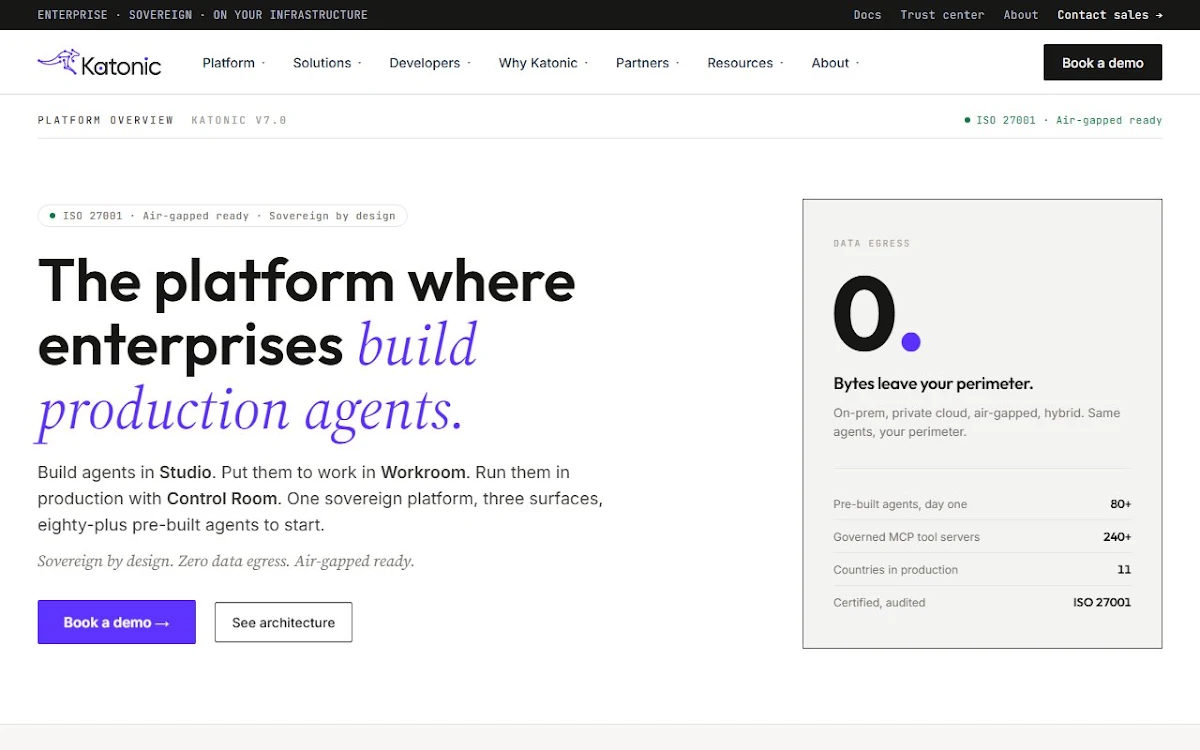This screenshot has width=1200, height=750.
Task: Open the Partners dropdown
Action: (x=647, y=63)
